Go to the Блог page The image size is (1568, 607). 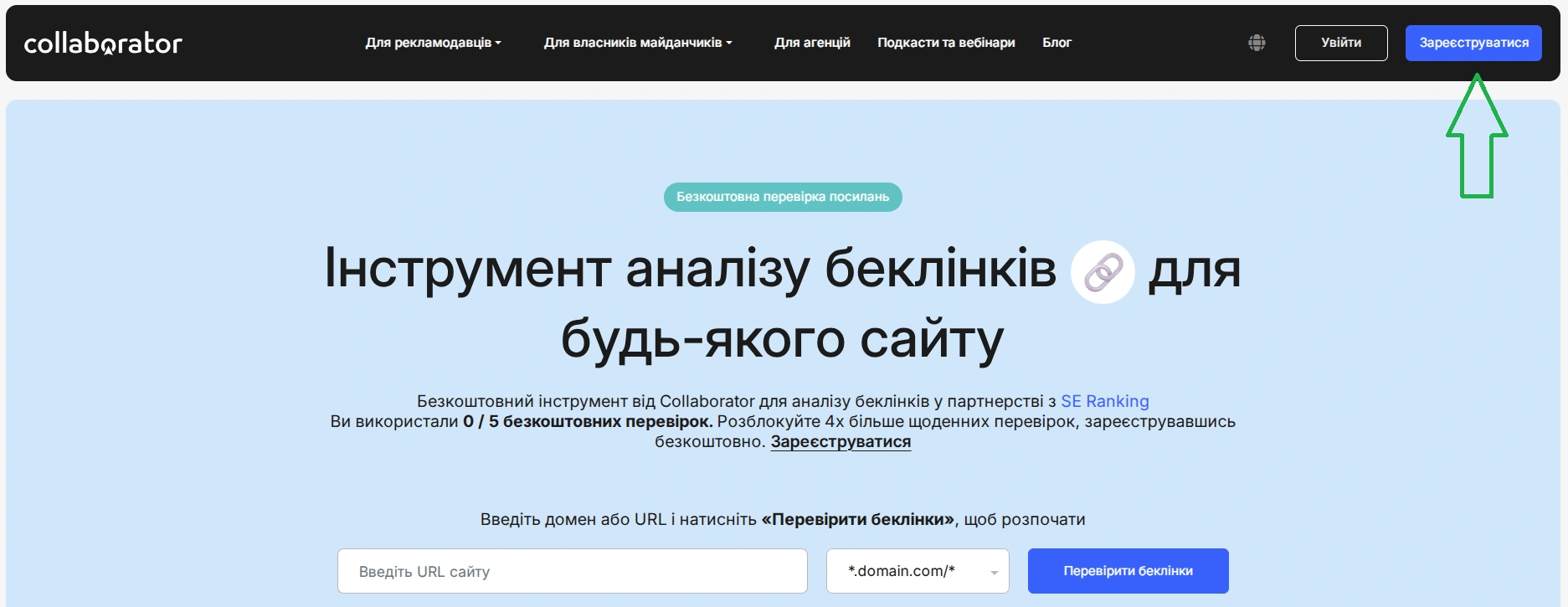pos(1056,43)
